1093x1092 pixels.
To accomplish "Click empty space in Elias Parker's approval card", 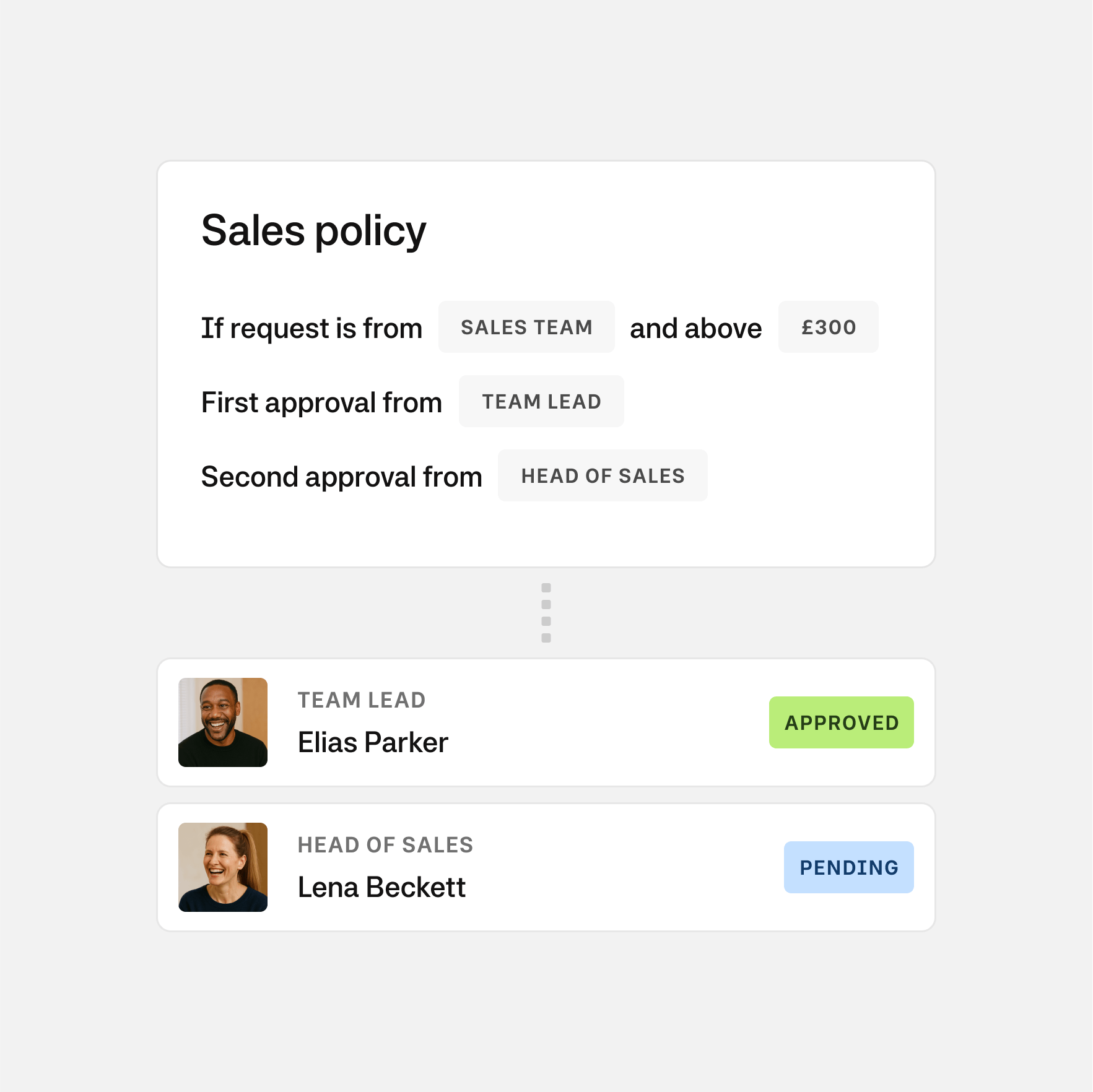I will click(x=607, y=722).
